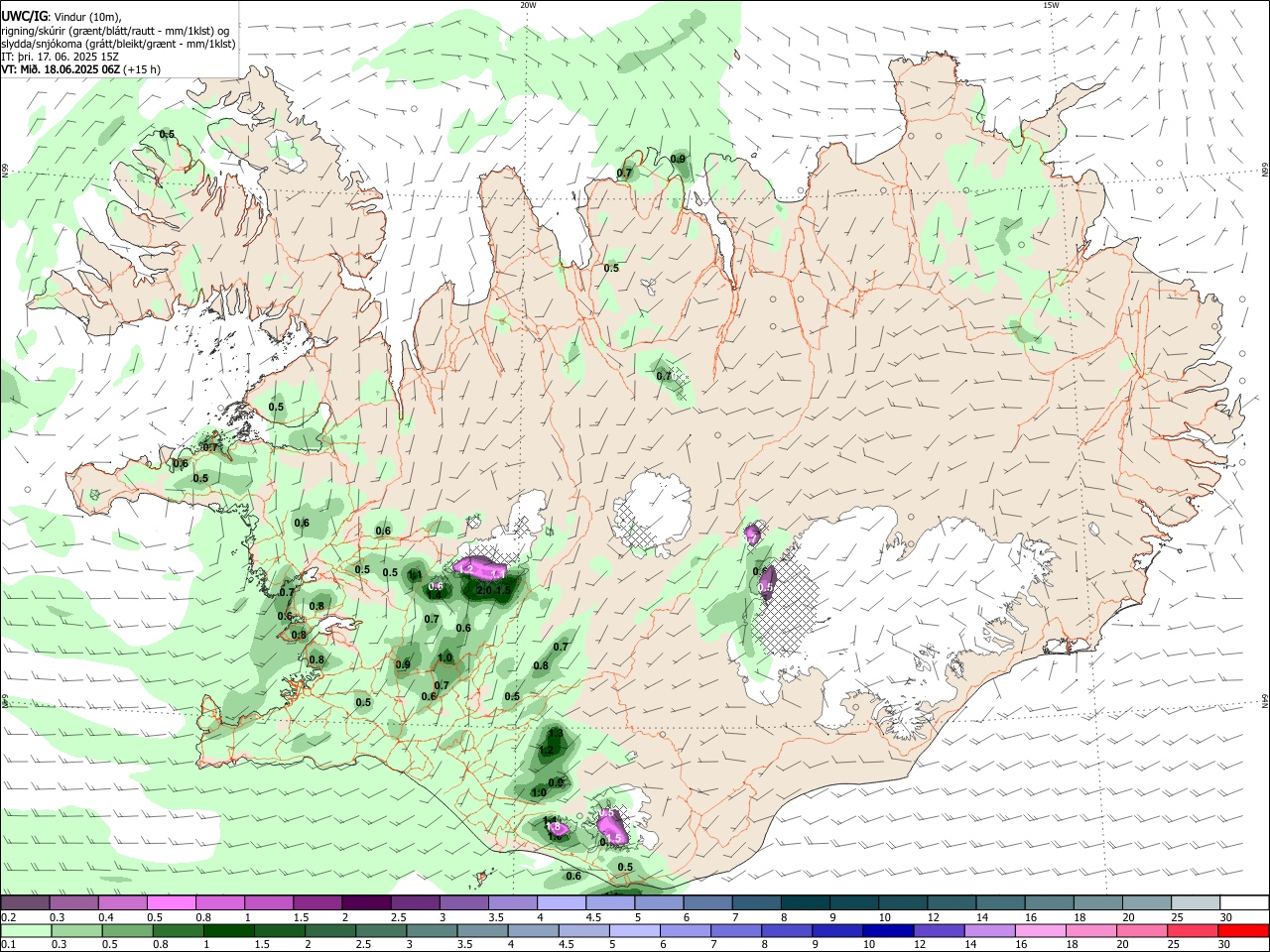
Task: Select the '0.2' label in snow legend
Action: 8,917
